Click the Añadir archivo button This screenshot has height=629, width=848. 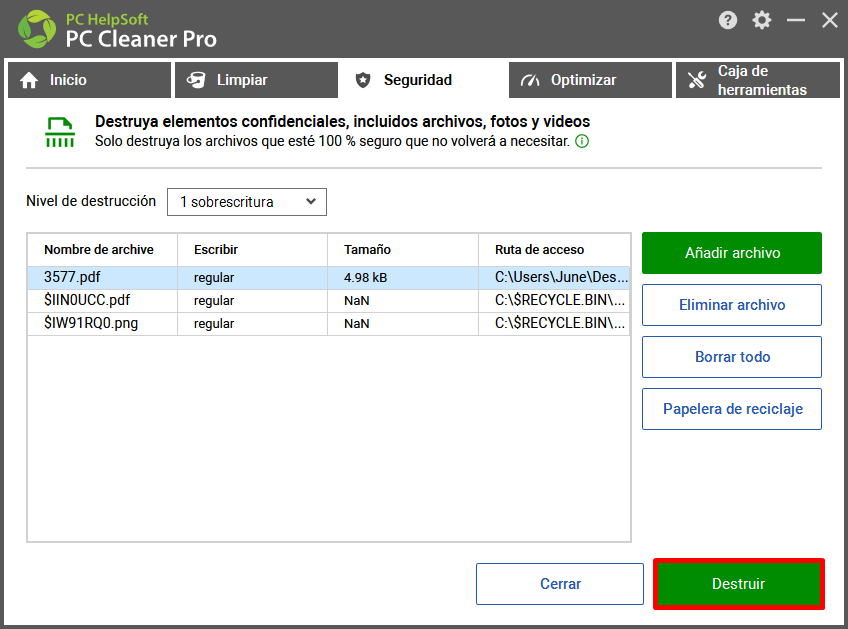[x=732, y=253]
